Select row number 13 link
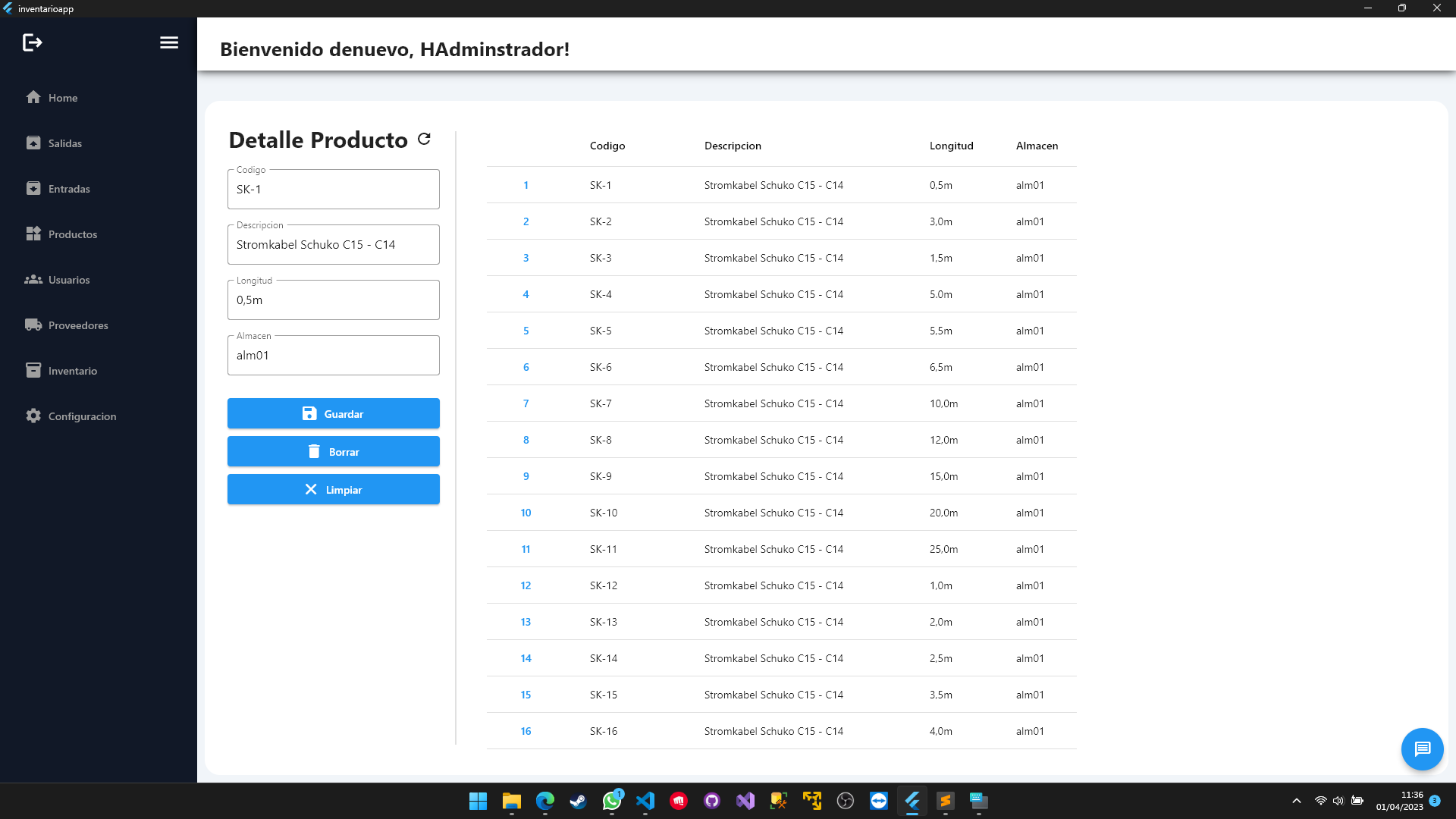Screen dimensions: 1456x819 [x=526, y=622]
